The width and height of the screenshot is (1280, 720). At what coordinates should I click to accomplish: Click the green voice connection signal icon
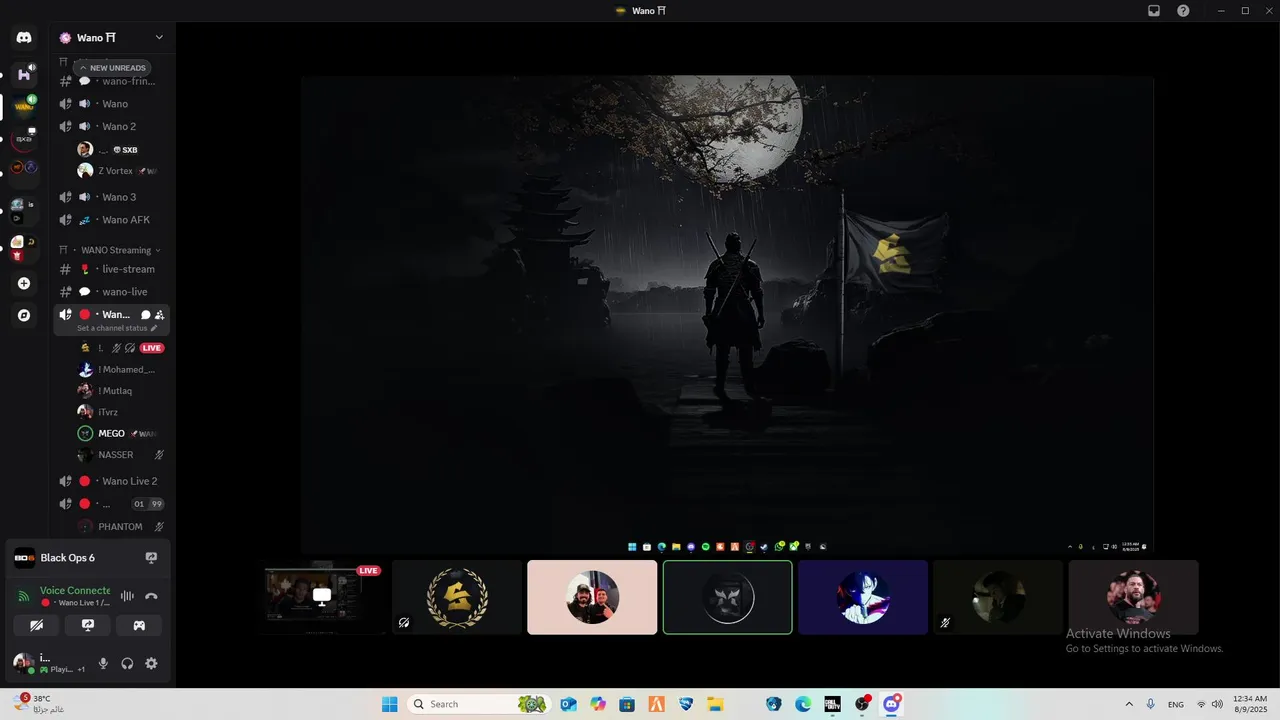(24, 596)
